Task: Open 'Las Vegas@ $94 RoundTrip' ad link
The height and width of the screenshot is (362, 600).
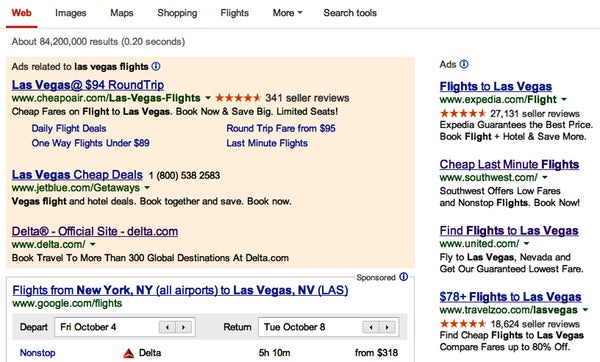Action: click(88, 85)
